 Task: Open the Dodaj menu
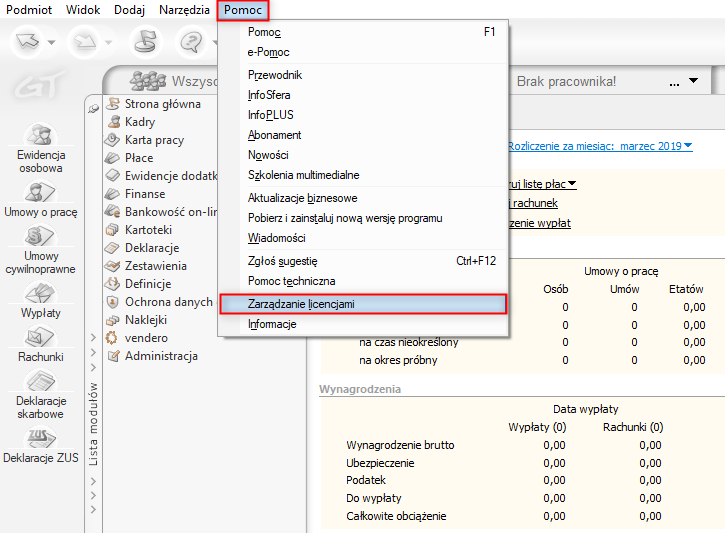point(129,10)
